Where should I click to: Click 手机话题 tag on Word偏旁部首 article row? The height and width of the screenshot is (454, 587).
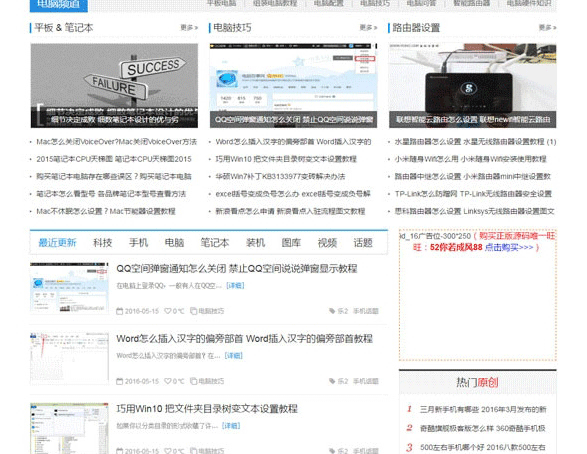[366, 381]
